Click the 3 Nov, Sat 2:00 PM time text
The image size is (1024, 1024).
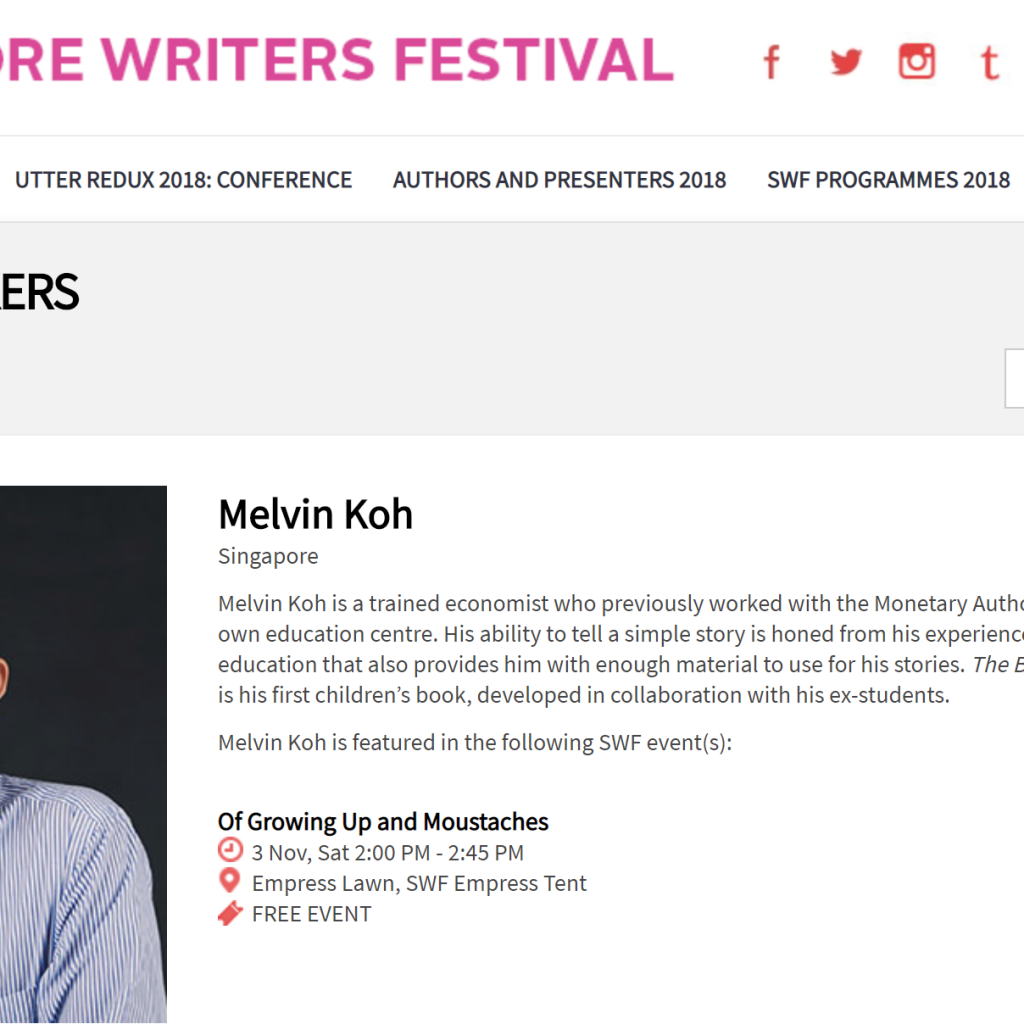coord(388,853)
